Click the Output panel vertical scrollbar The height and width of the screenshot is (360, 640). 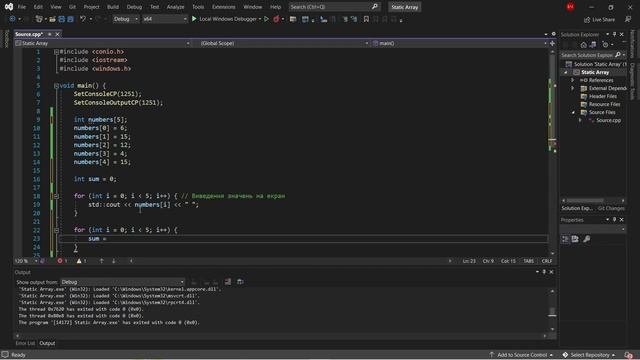(x=552, y=310)
